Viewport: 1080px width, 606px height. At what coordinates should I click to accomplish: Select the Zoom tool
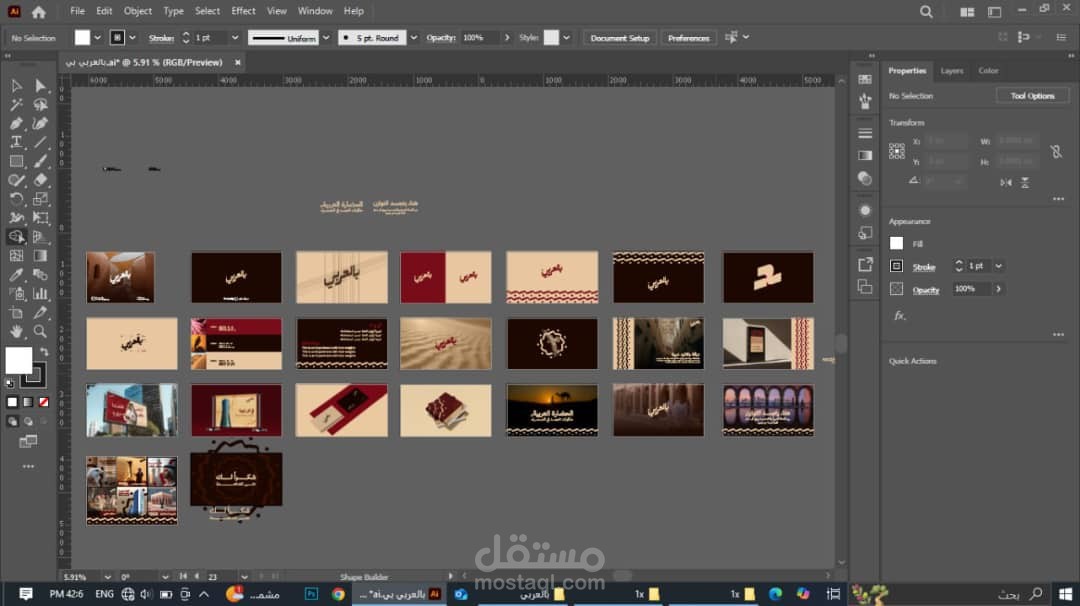click(41, 331)
